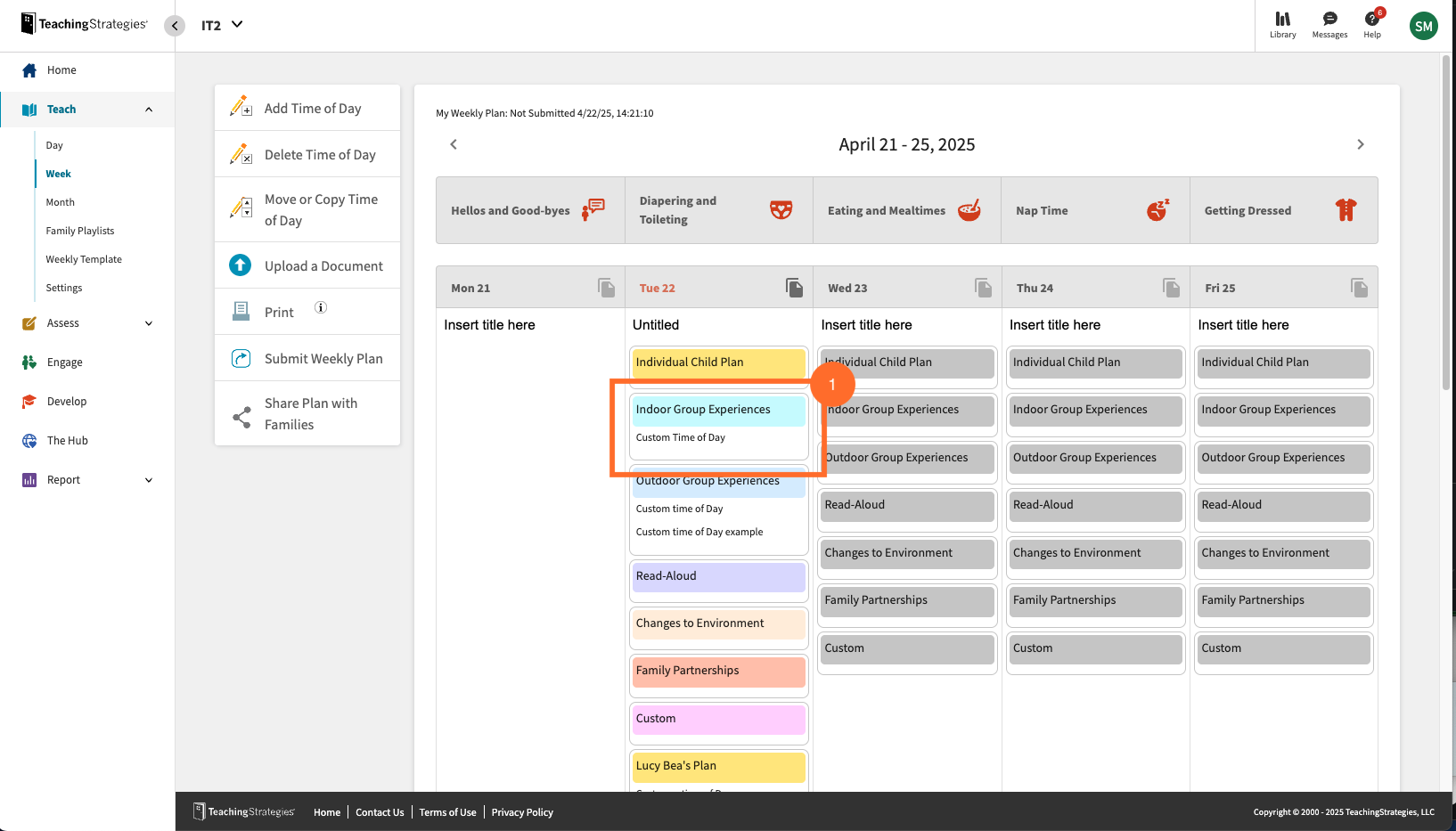
Task: Switch to the Month view
Action: click(x=60, y=201)
